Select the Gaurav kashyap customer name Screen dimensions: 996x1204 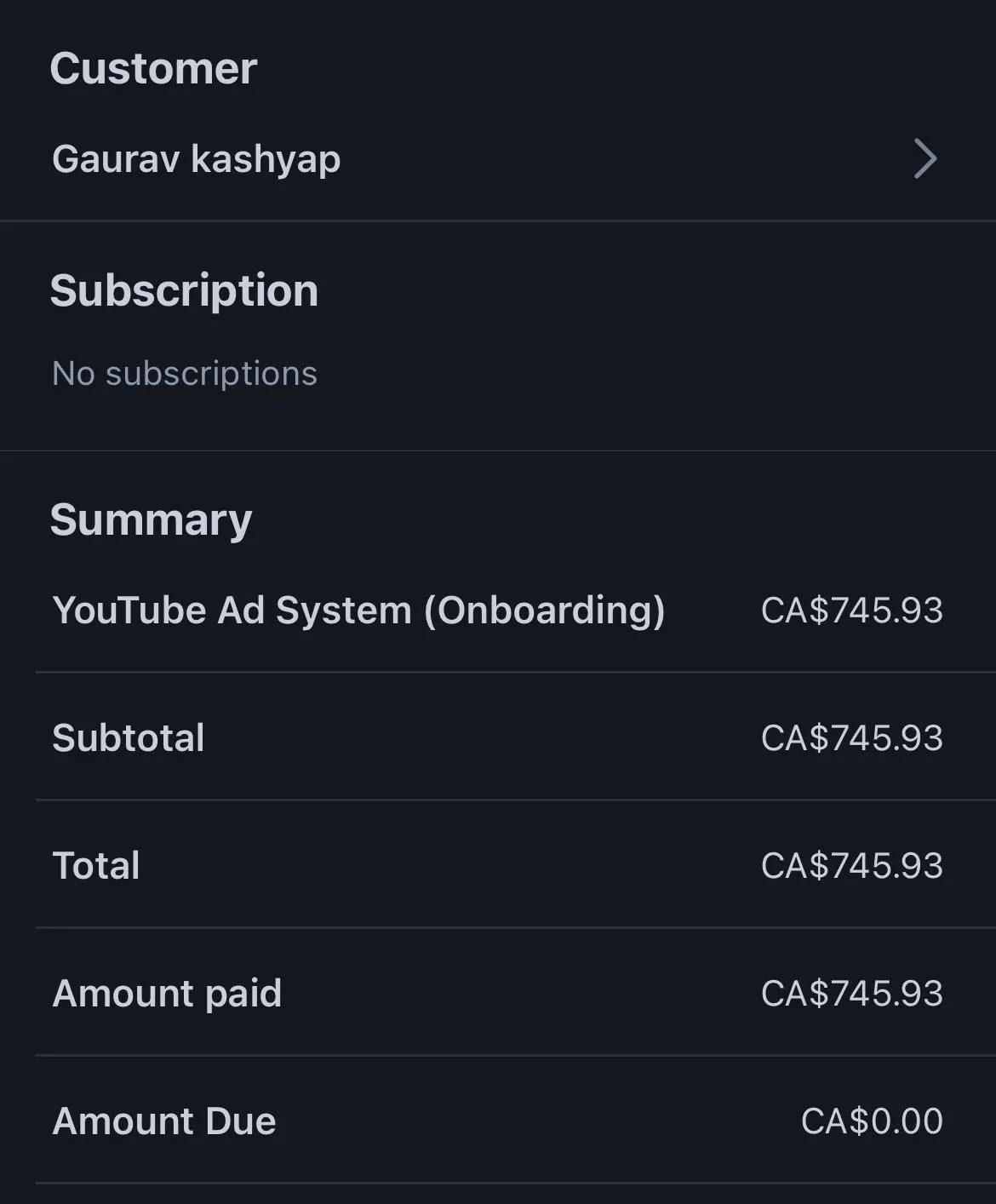197,159
